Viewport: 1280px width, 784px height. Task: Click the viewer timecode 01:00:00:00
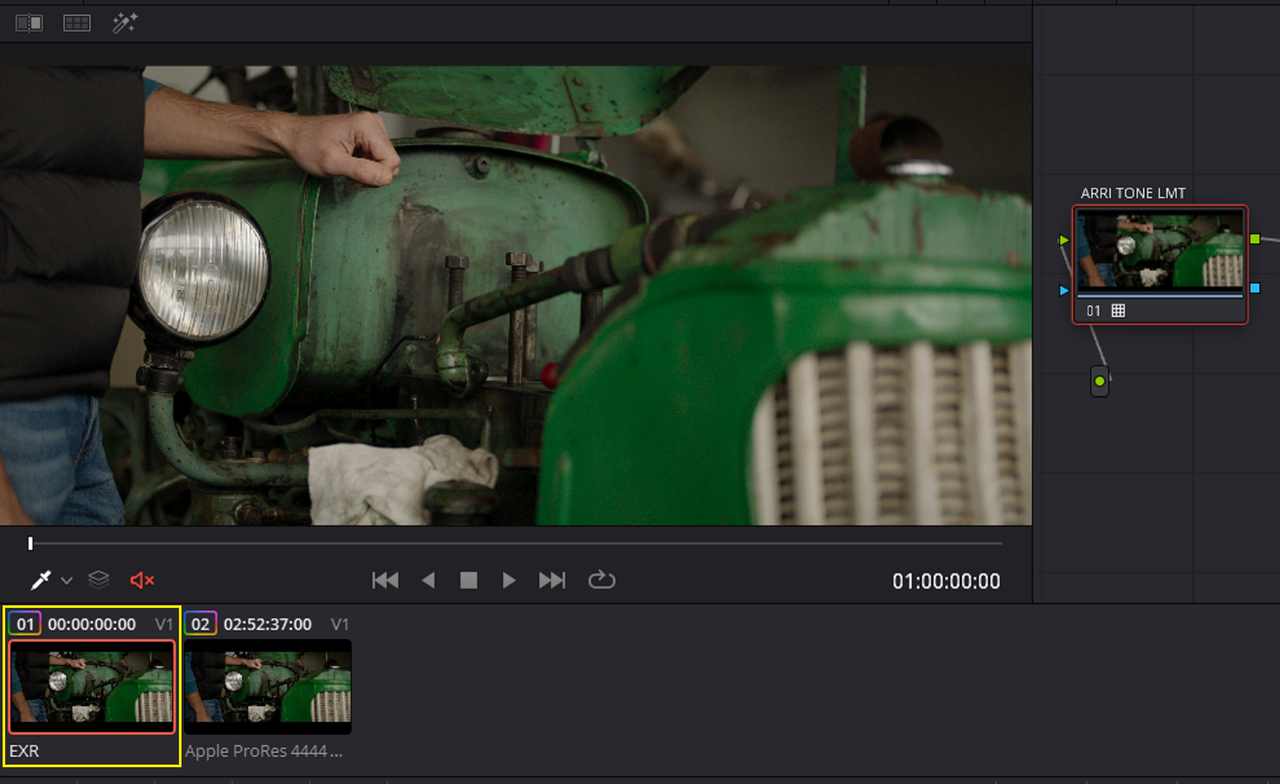tap(946, 581)
